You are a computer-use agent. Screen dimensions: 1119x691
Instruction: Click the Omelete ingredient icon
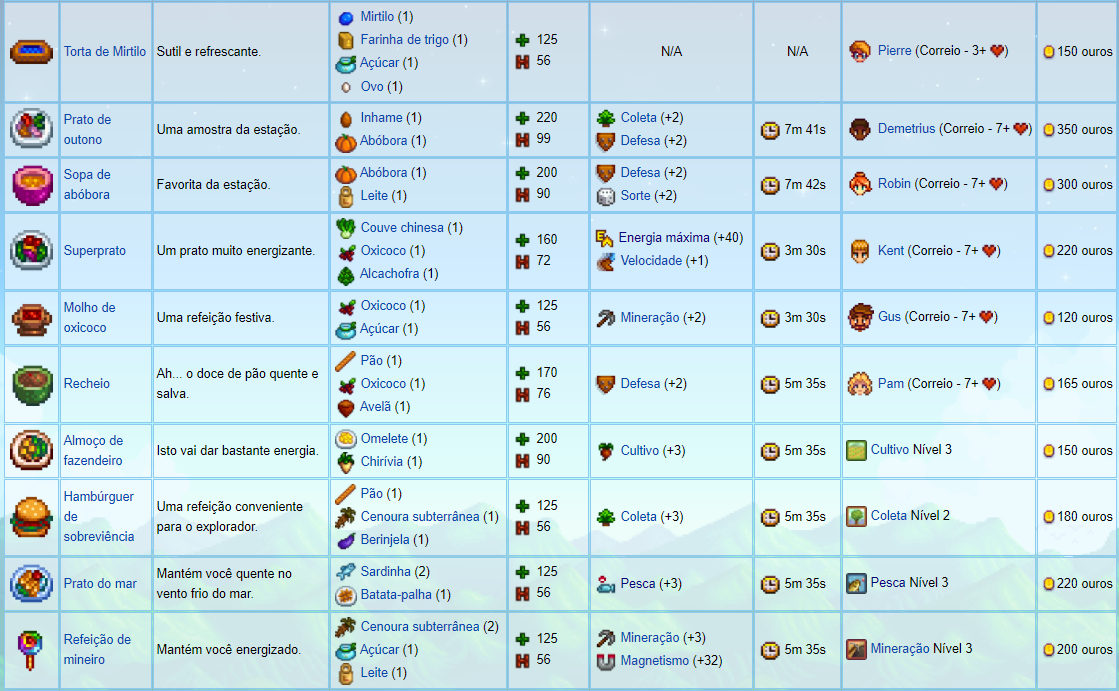345,438
